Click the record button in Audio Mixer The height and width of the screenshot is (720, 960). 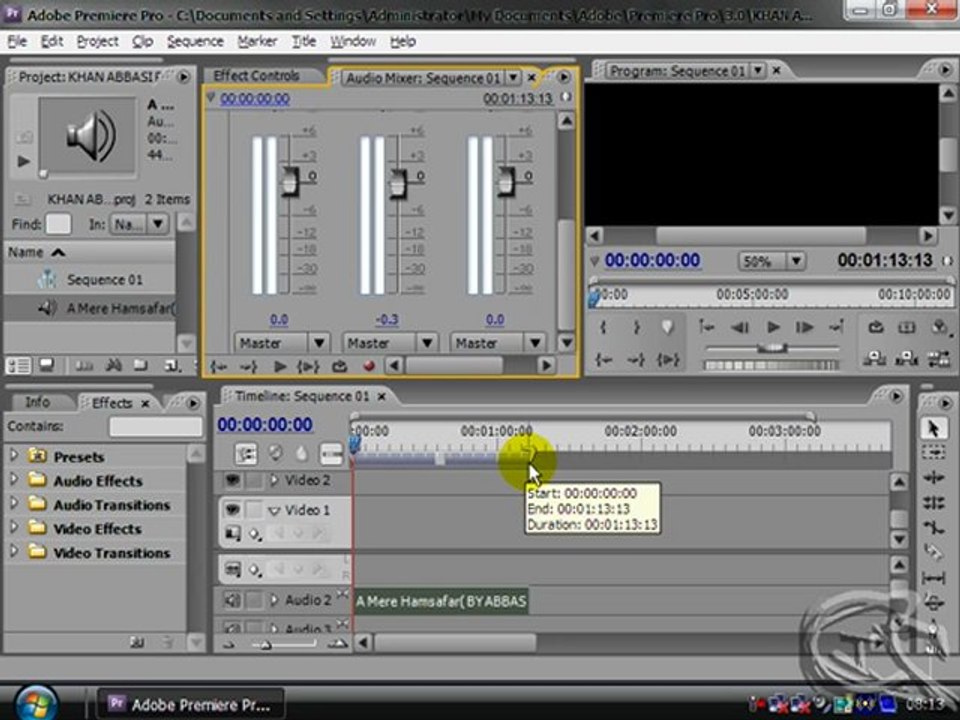369,366
